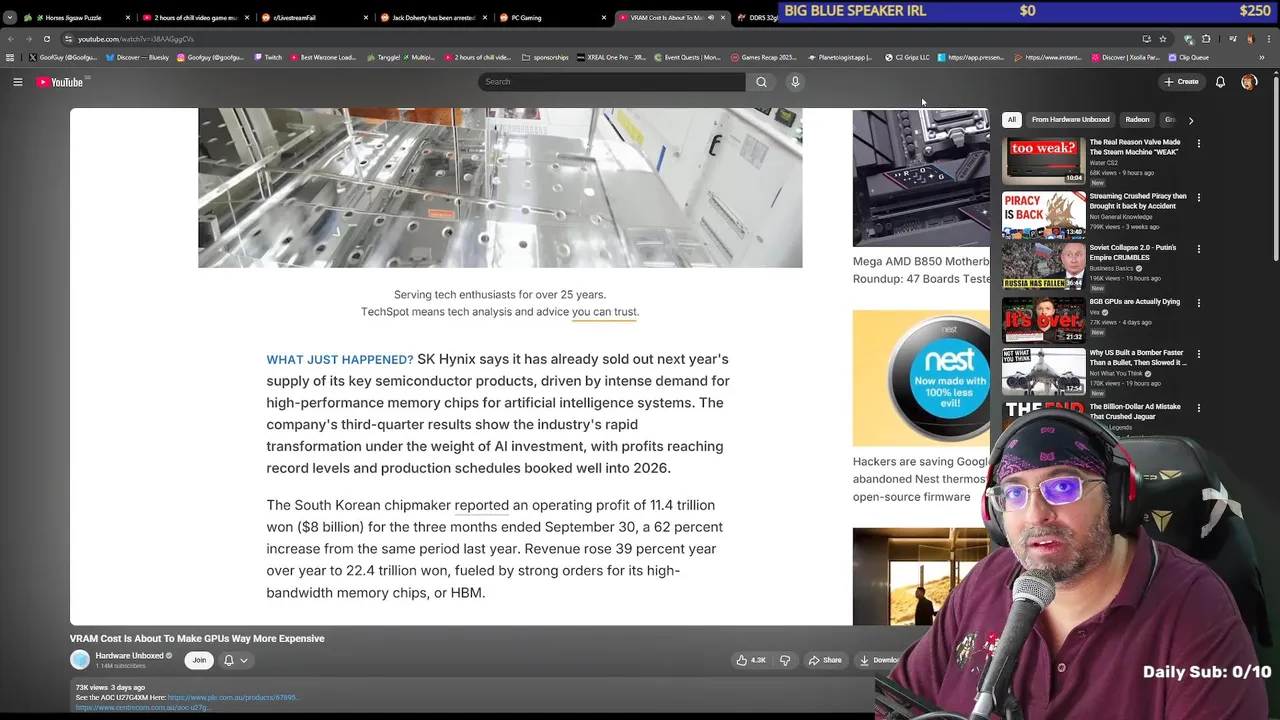The image size is (1280, 720).
Task: Open the Twitch bookmark
Action: click(x=267, y=58)
